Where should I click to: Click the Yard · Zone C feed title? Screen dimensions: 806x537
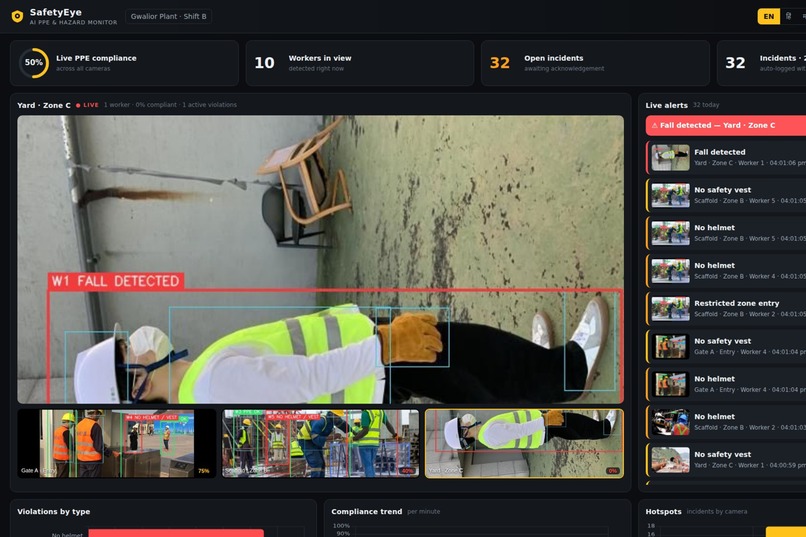click(44, 105)
